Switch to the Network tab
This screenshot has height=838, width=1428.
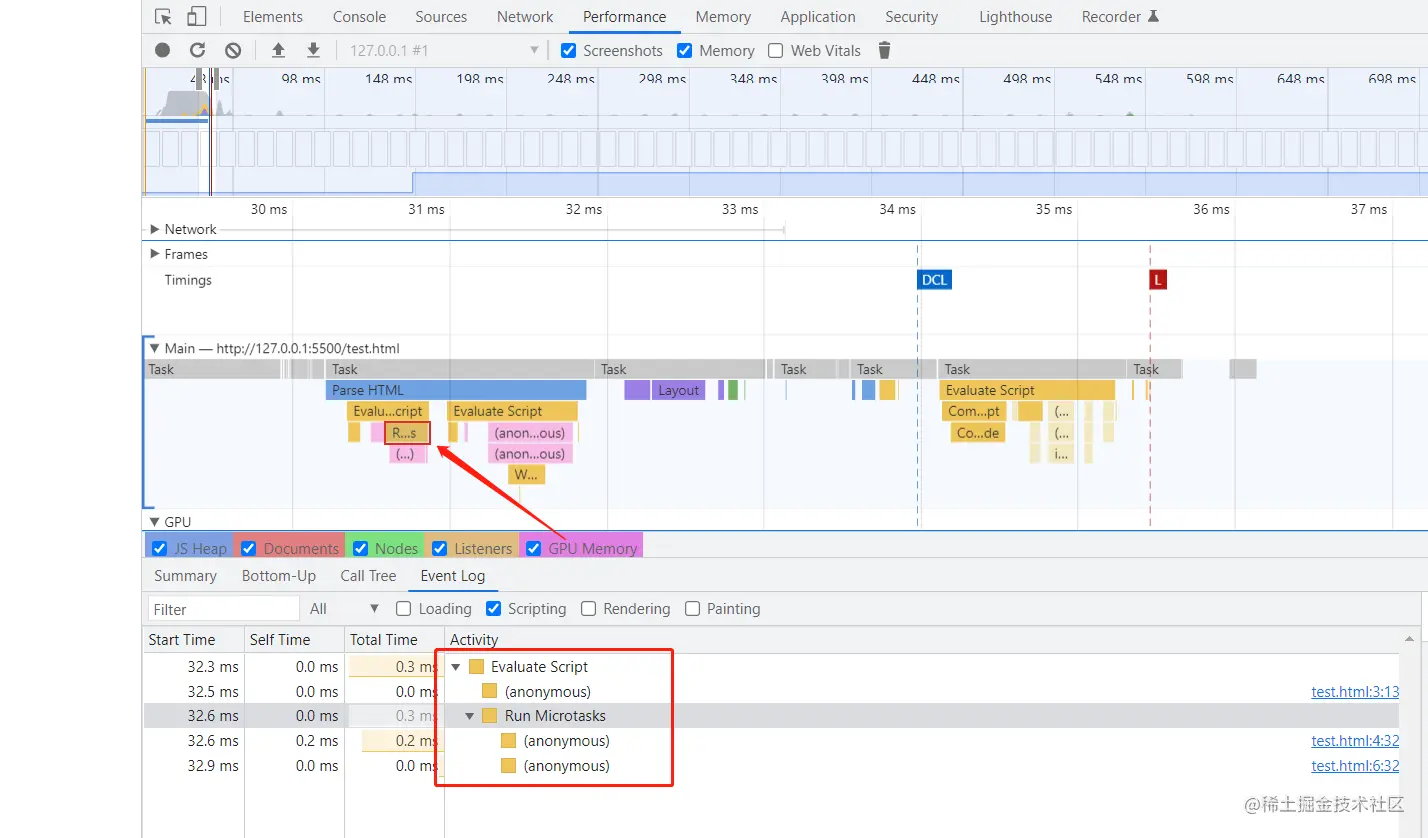pyautogui.click(x=525, y=17)
